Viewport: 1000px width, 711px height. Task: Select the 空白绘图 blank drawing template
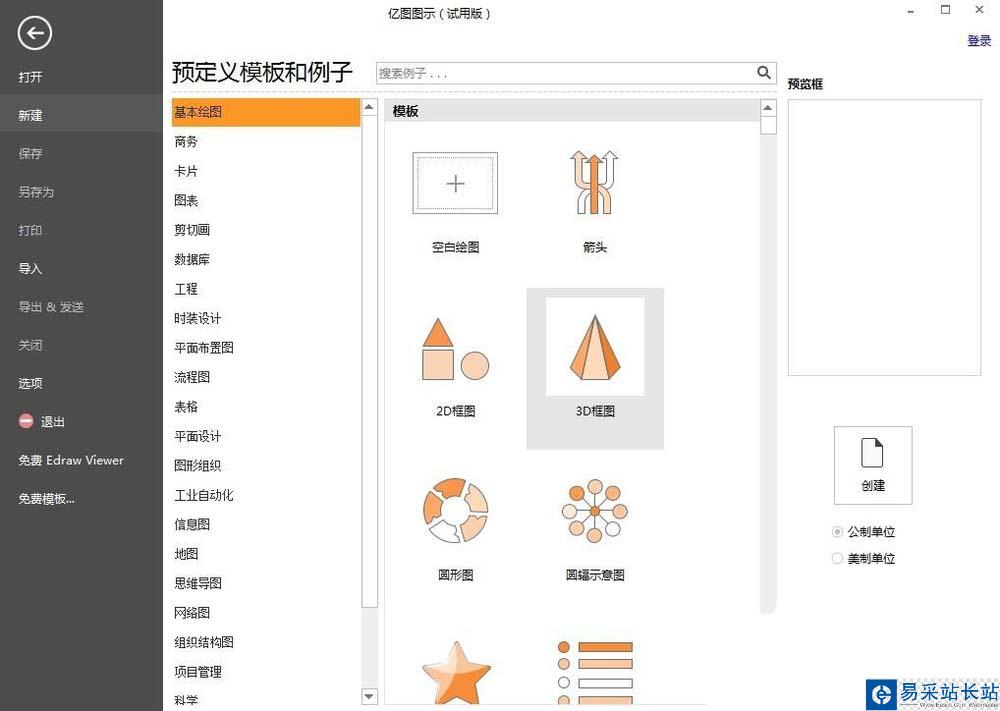pos(455,183)
